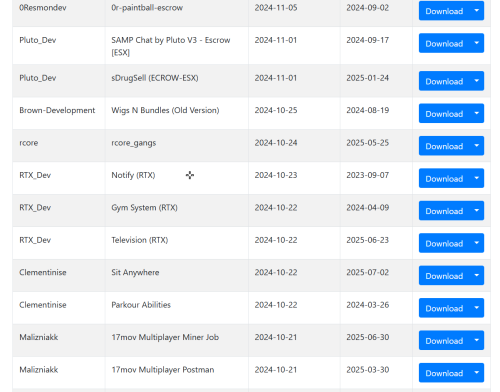Click date 2025-07-02 in Sit Anywhere row
Viewport: 500px width, 392px height.
pyautogui.click(x=368, y=272)
